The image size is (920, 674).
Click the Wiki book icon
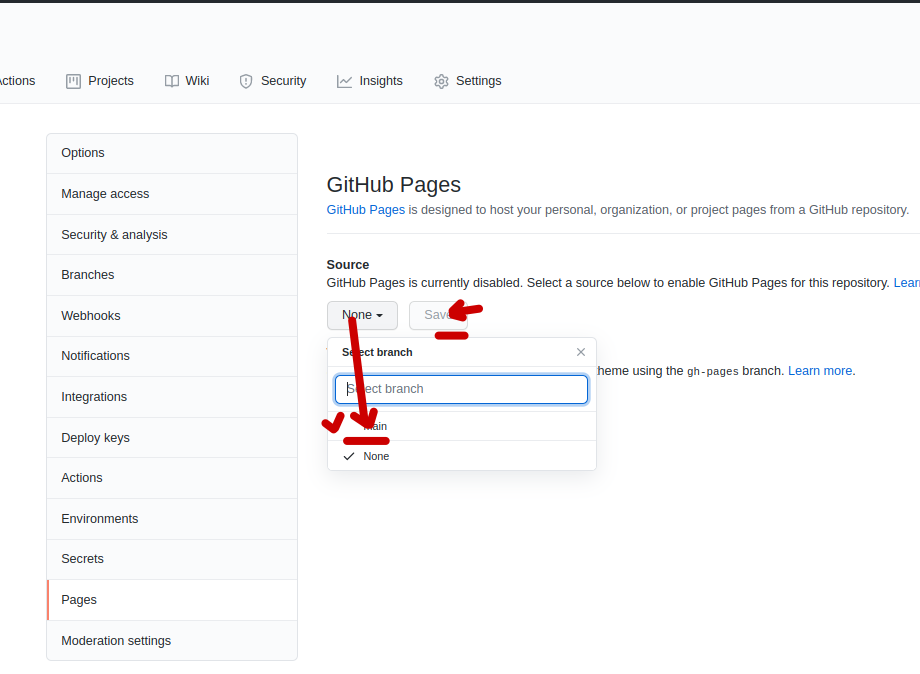(x=172, y=82)
